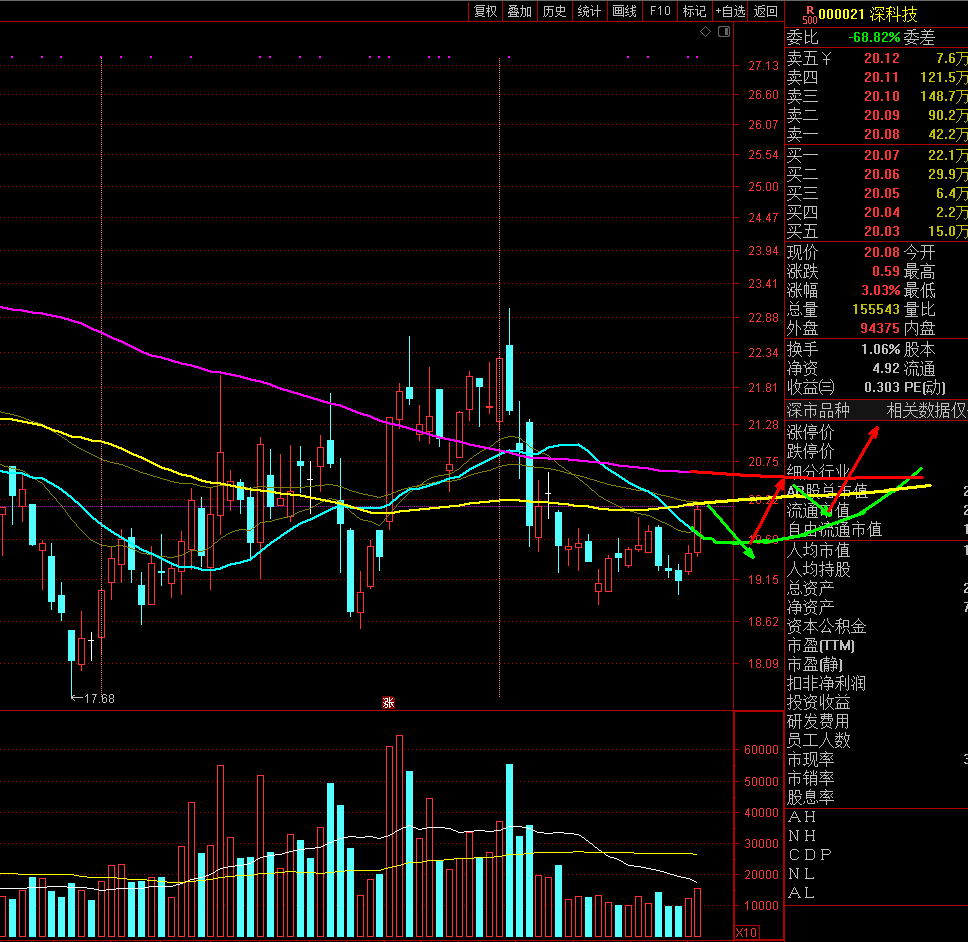This screenshot has width=968, height=942.
Task: Click the 17.68 low price label
Action: [x=99, y=699]
